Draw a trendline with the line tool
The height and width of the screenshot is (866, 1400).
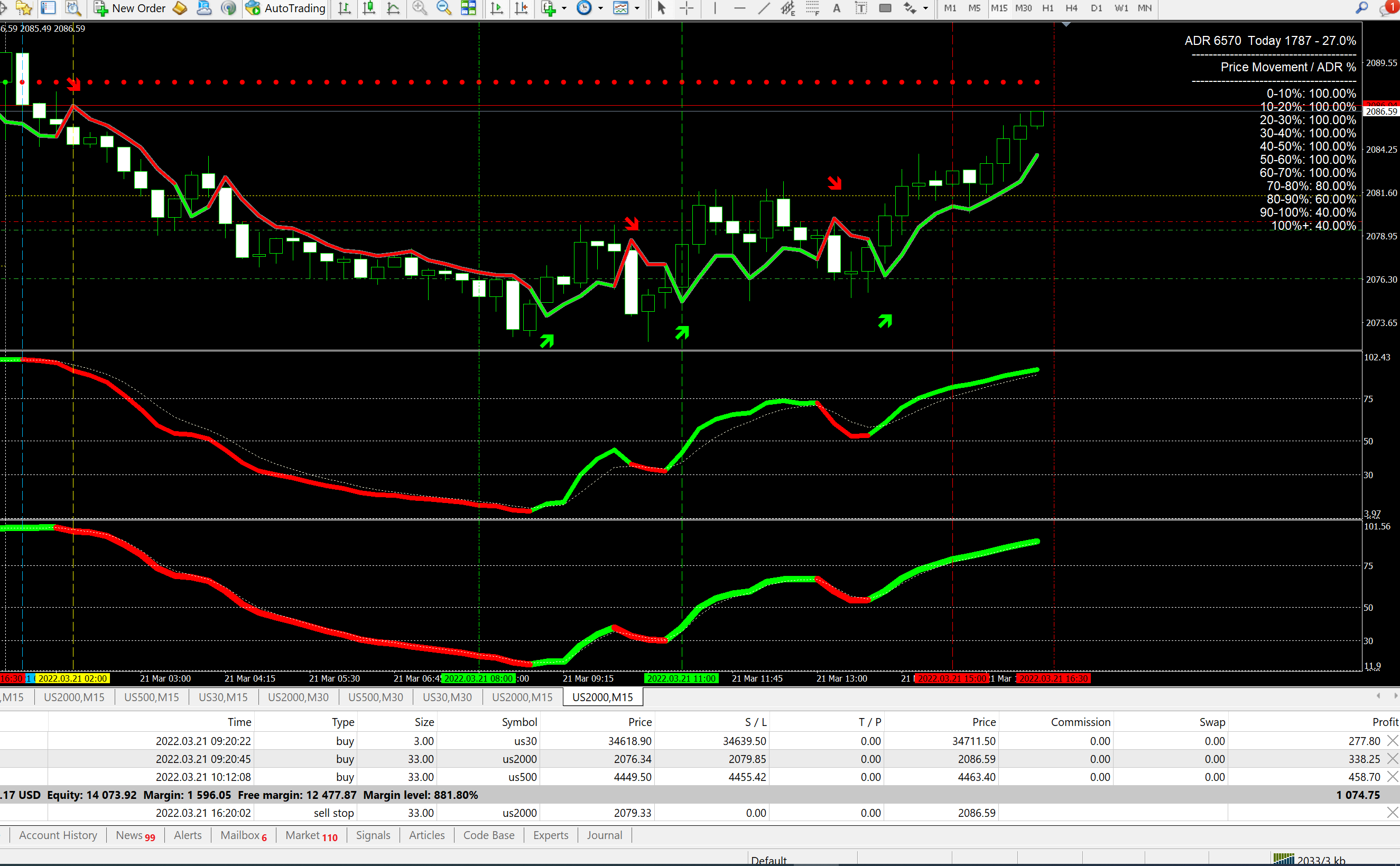coord(764,8)
